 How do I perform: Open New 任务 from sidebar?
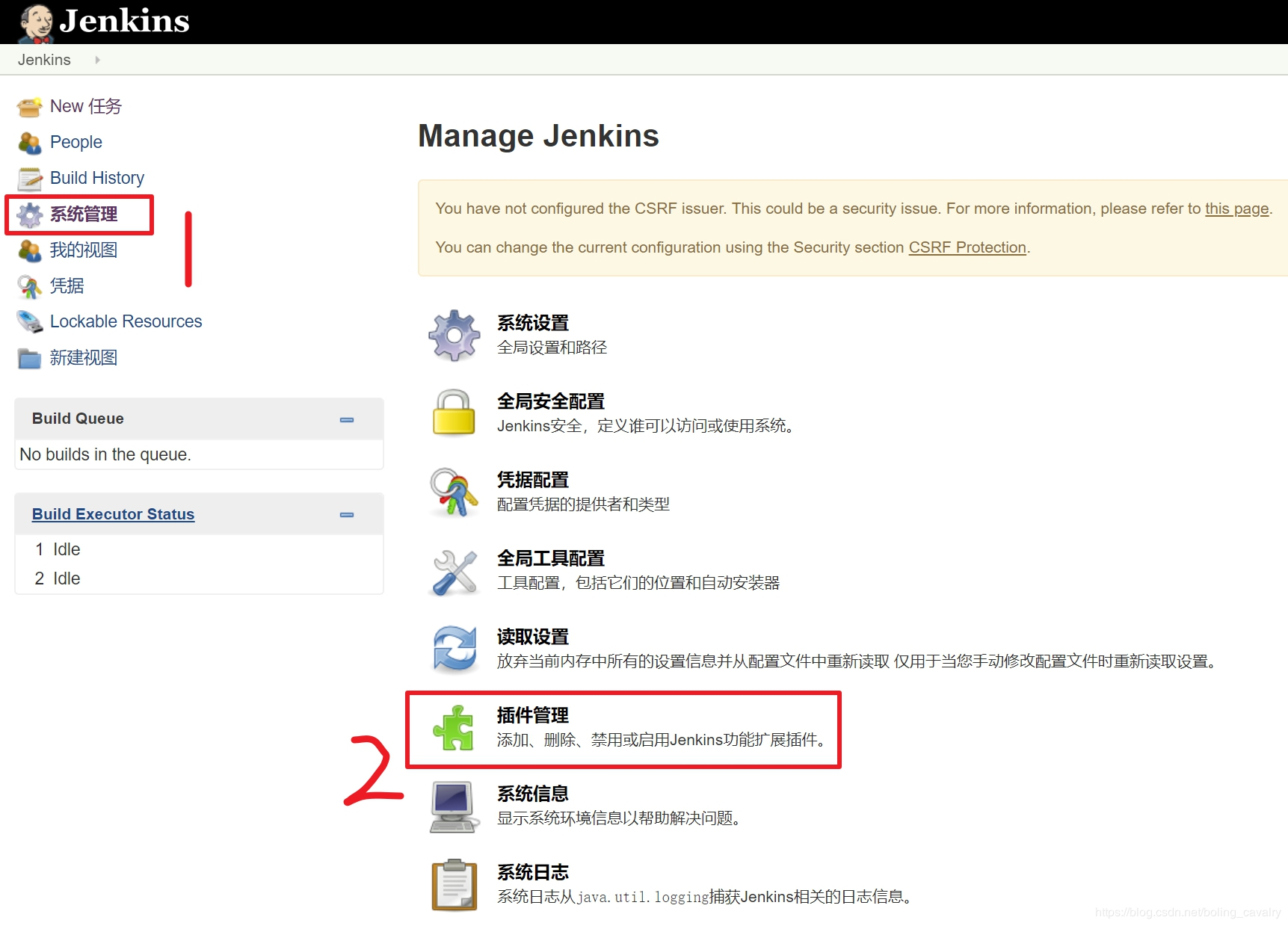pyautogui.click(x=86, y=106)
